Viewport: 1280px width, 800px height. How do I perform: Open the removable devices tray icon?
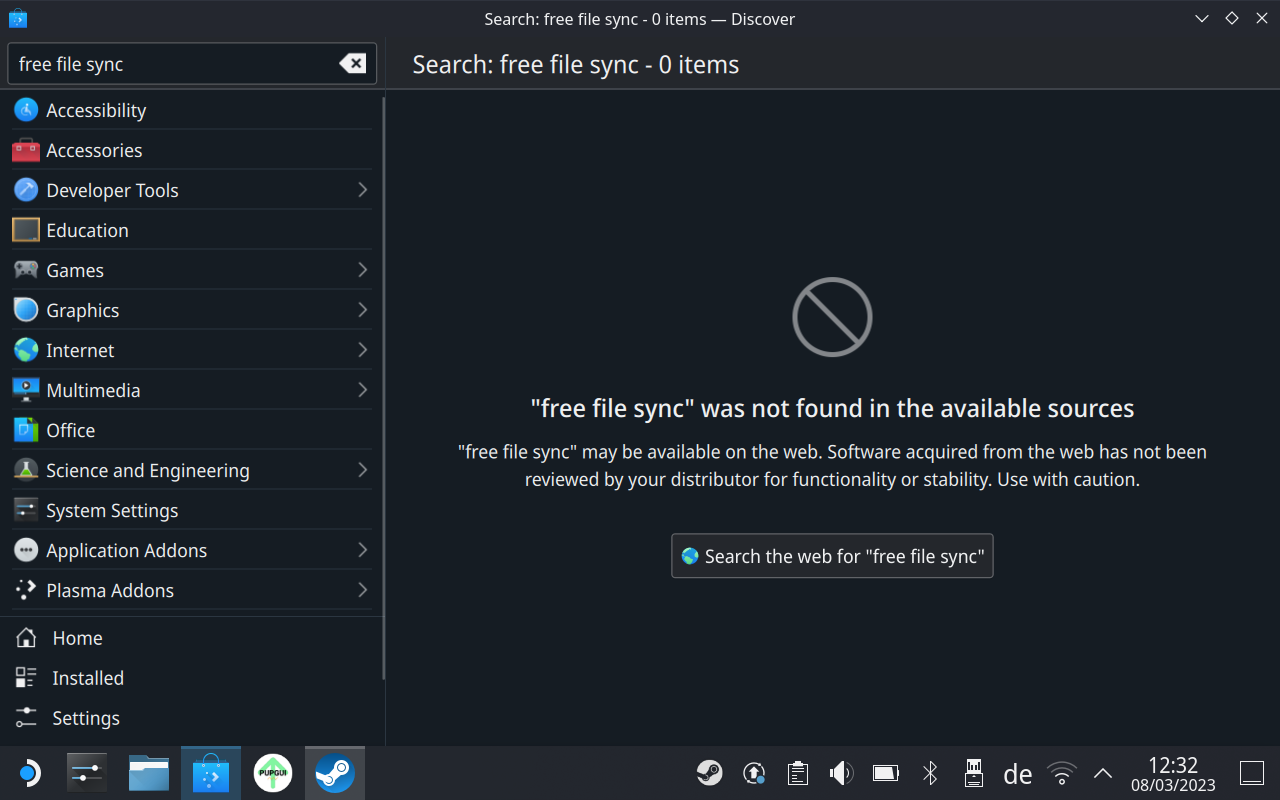(973, 773)
